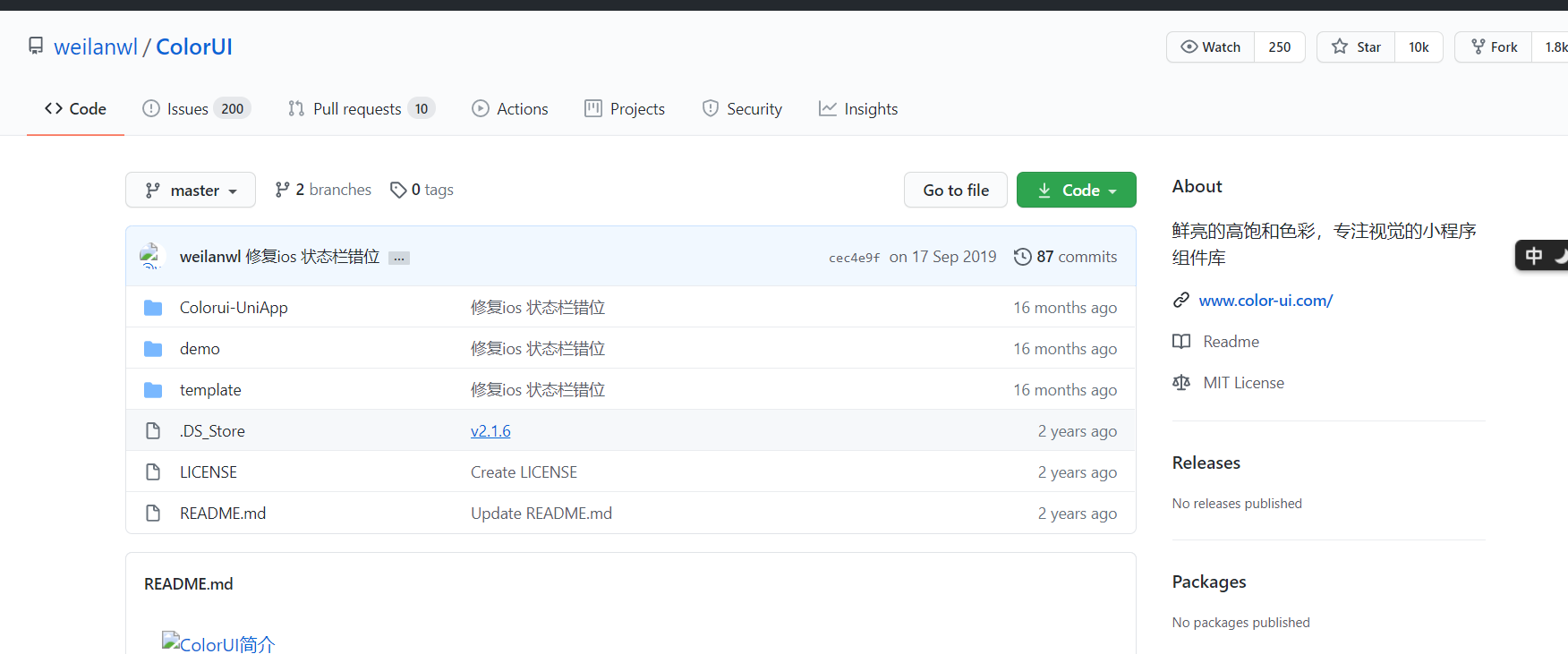Open the .DS_Store file
The image size is (1568, 654).
(x=212, y=431)
